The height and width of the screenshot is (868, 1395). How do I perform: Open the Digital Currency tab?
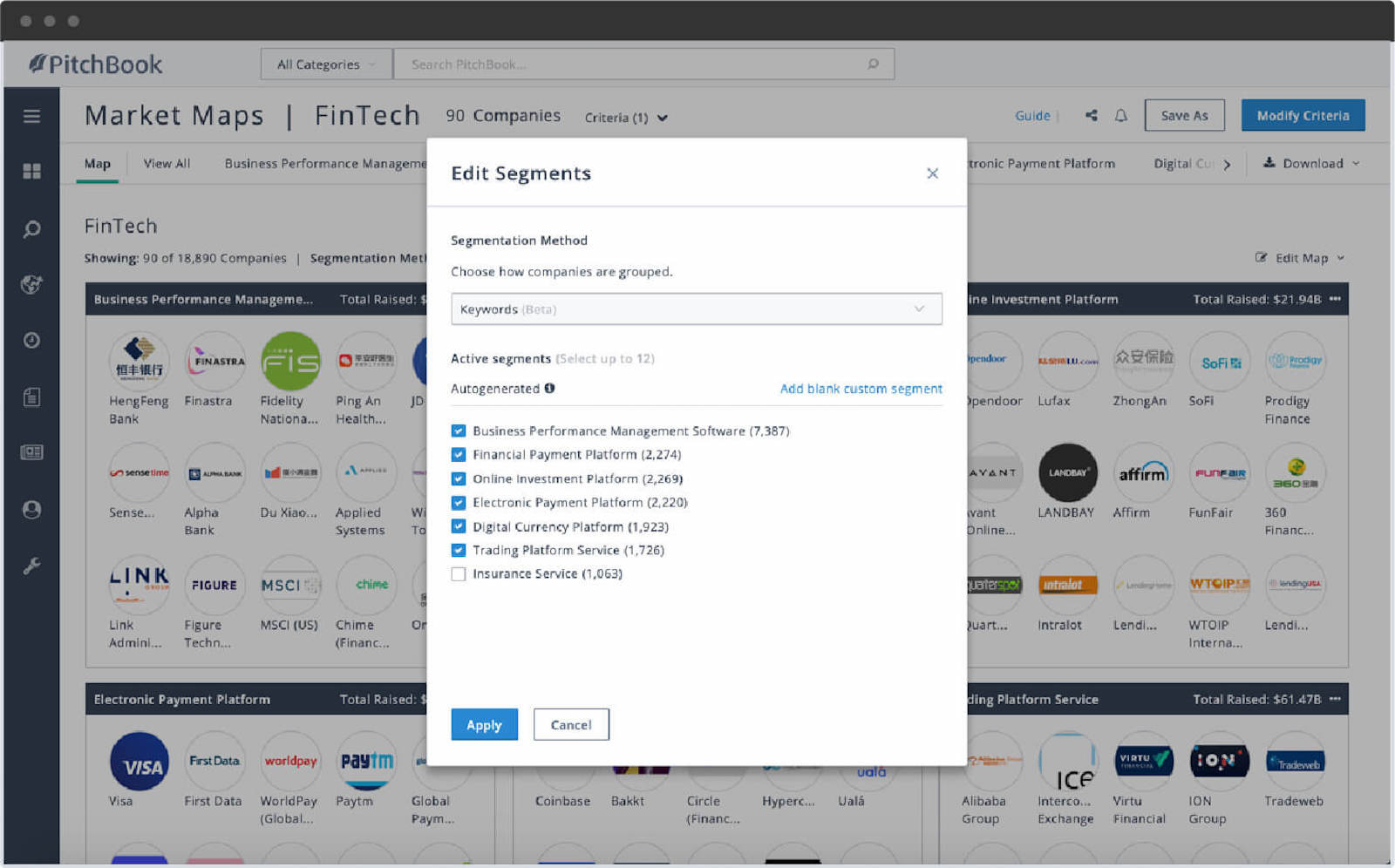click(1183, 163)
